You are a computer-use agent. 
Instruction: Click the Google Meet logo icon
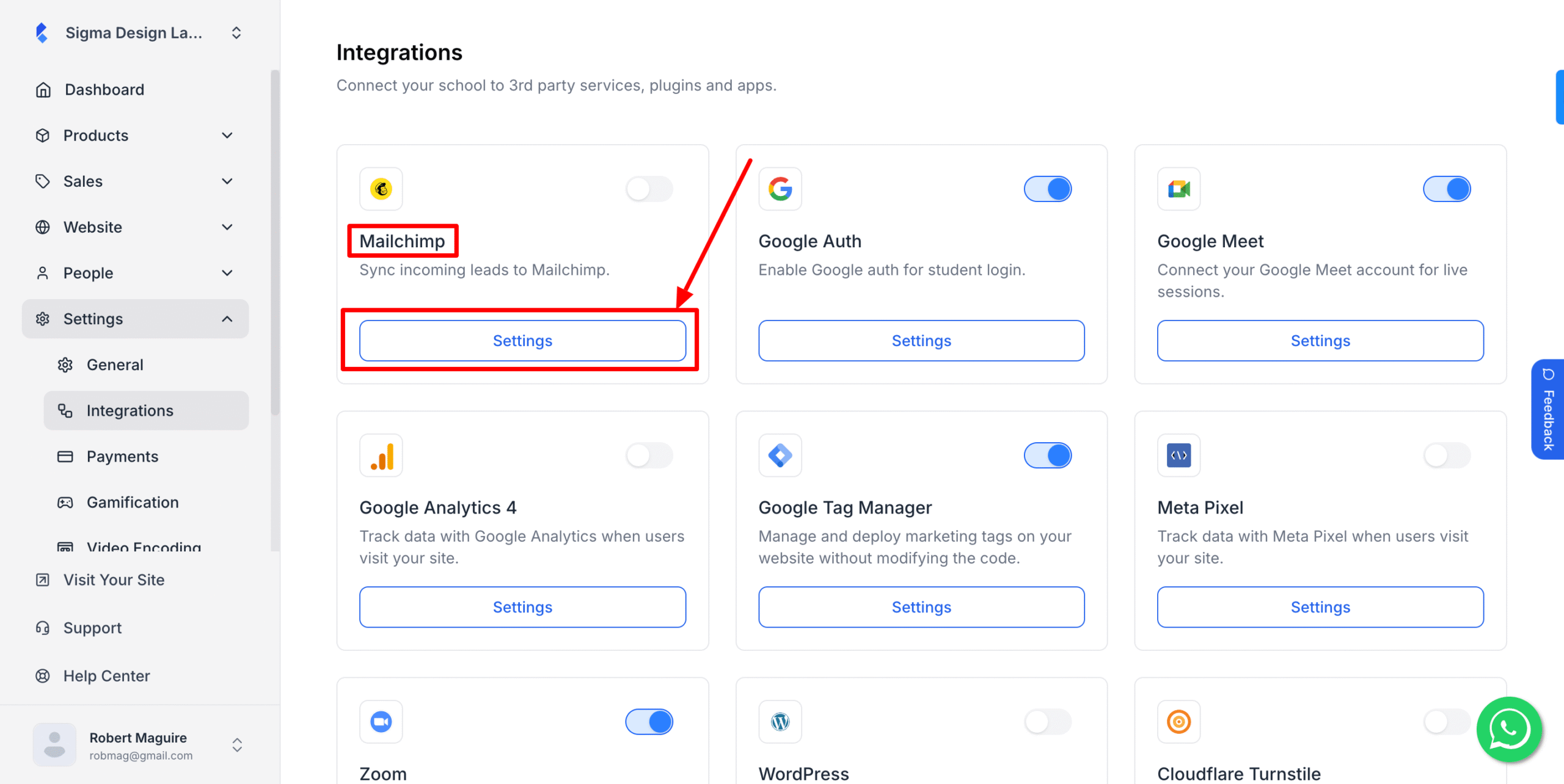pyautogui.click(x=1178, y=189)
